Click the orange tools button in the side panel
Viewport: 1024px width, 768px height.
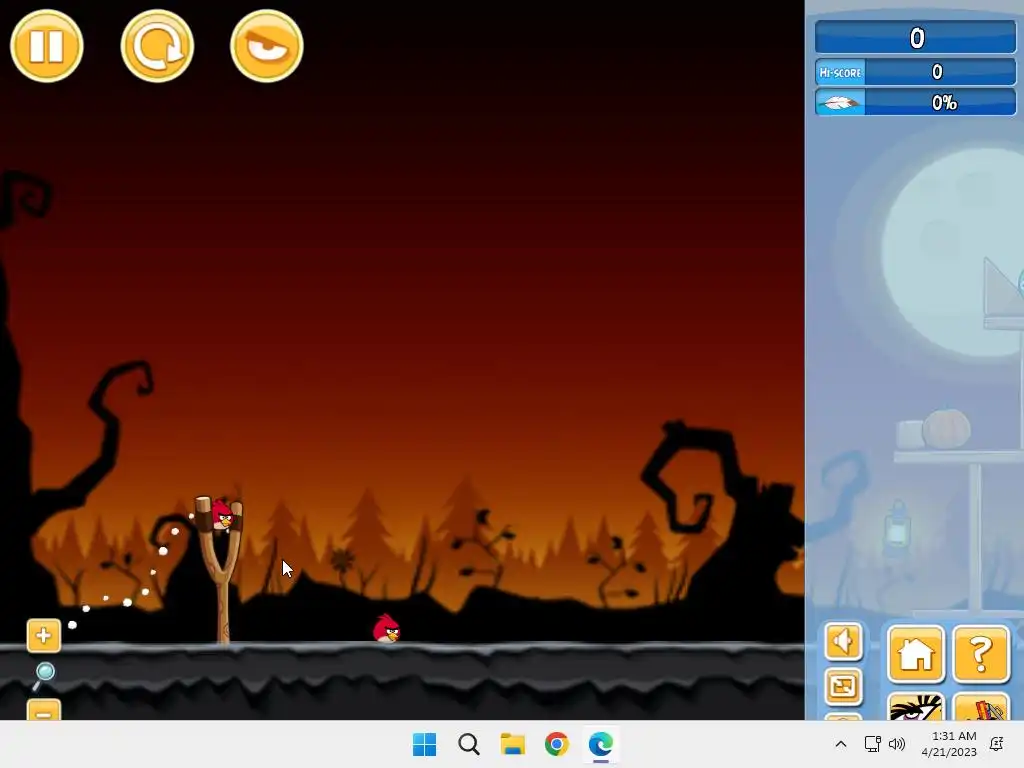click(x=981, y=707)
